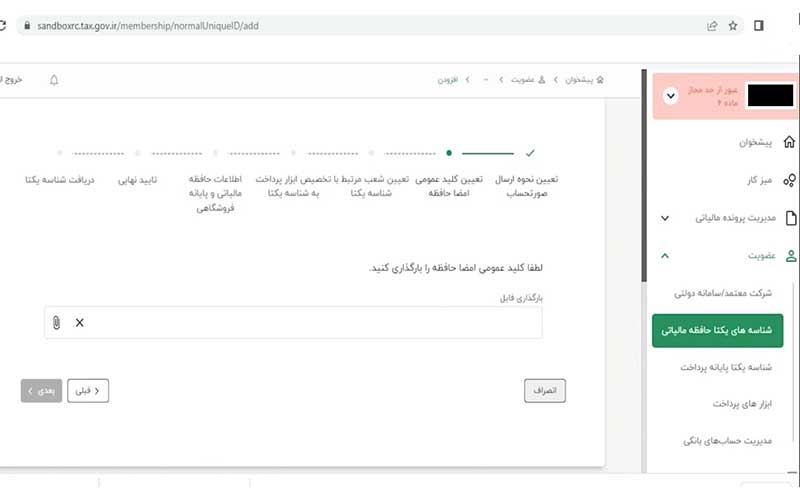
Task: Click the پیشخوان breadcrumb link
Action: coord(580,80)
